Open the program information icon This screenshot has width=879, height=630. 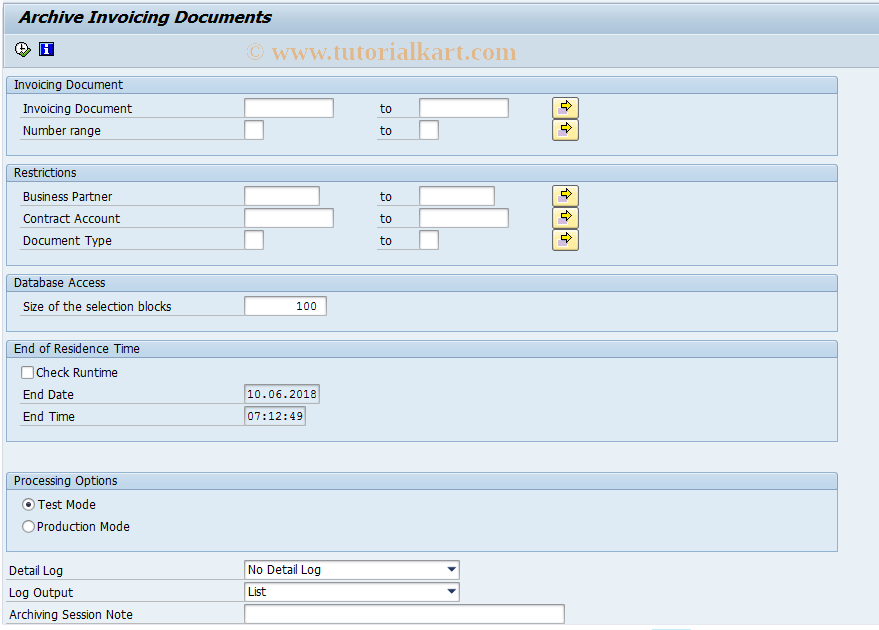click(x=47, y=49)
